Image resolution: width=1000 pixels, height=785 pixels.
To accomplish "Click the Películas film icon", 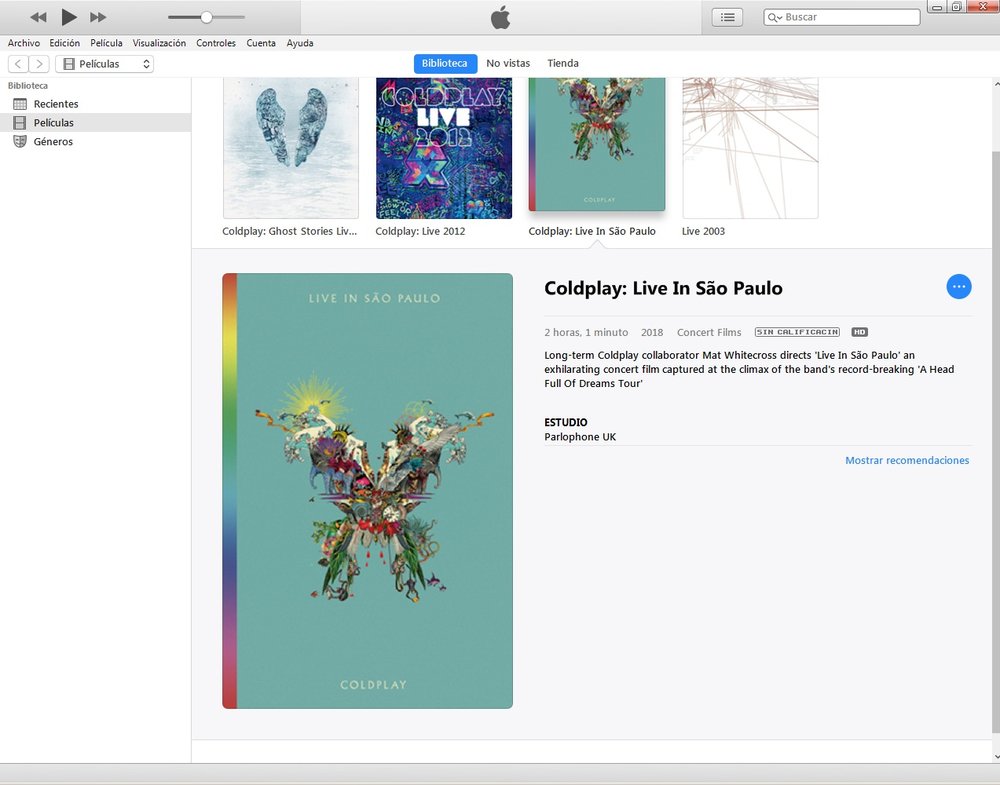I will (20, 122).
